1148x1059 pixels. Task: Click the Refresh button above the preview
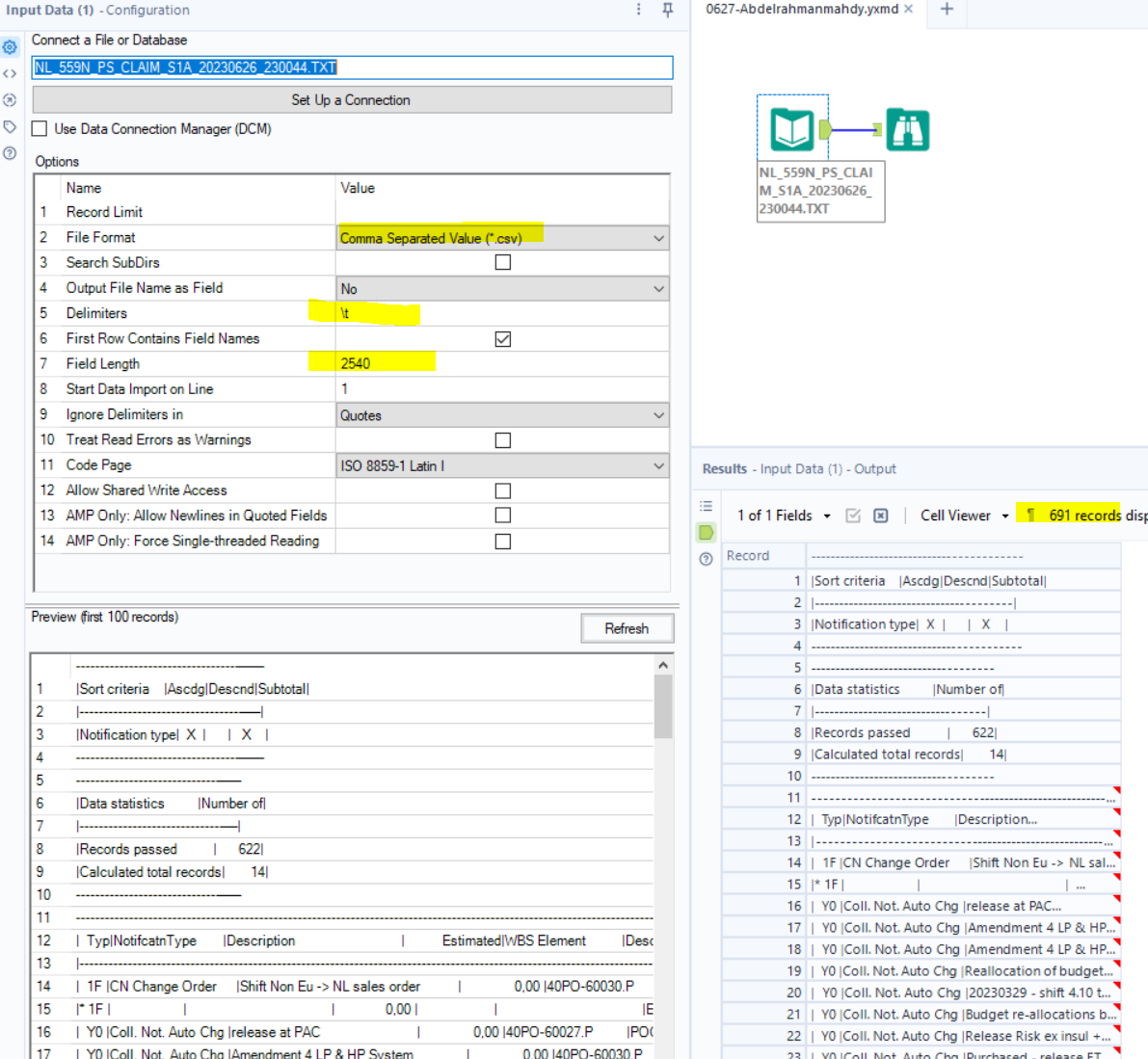click(x=627, y=628)
